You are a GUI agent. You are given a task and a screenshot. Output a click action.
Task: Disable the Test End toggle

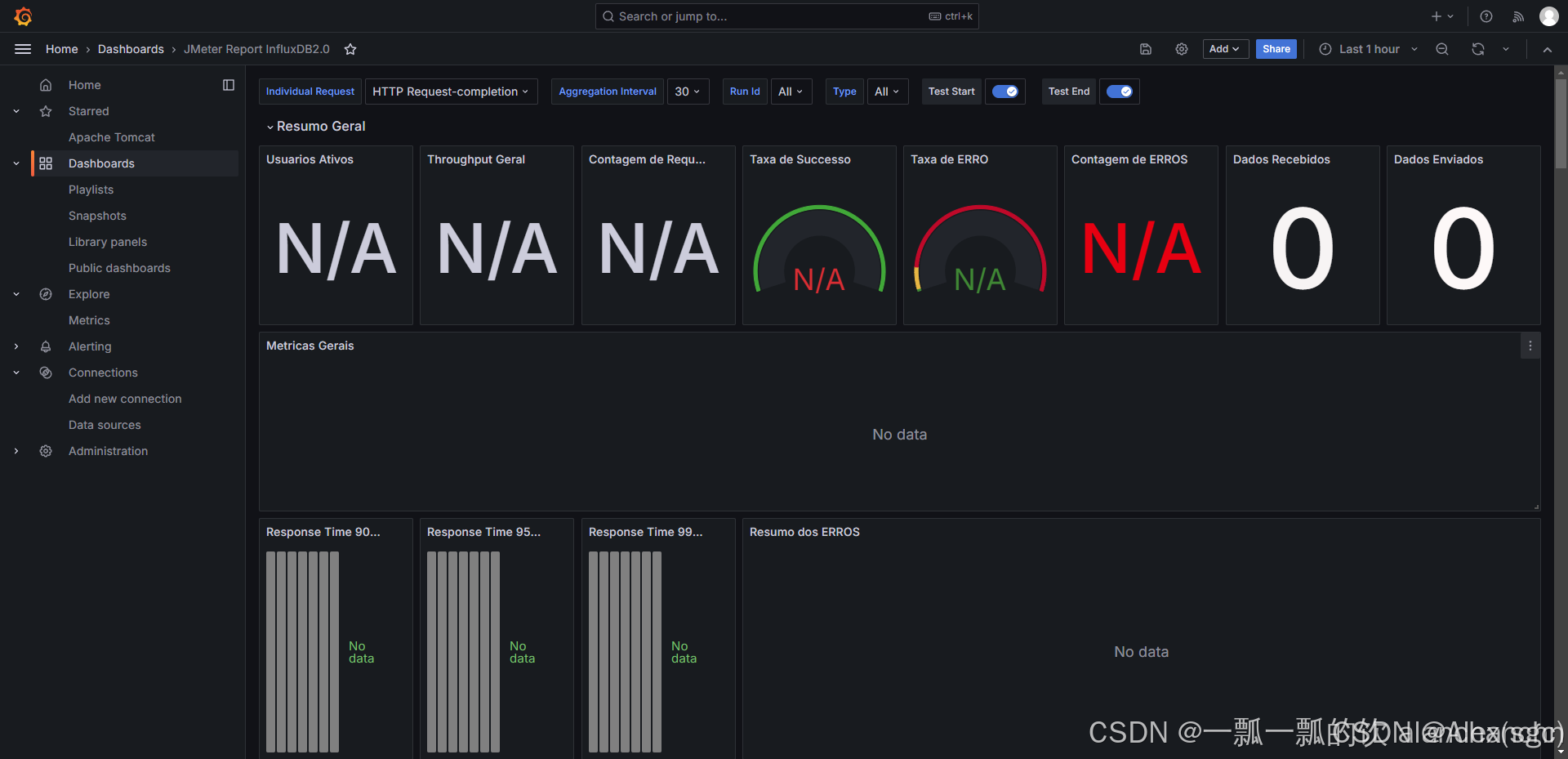pos(1119,91)
